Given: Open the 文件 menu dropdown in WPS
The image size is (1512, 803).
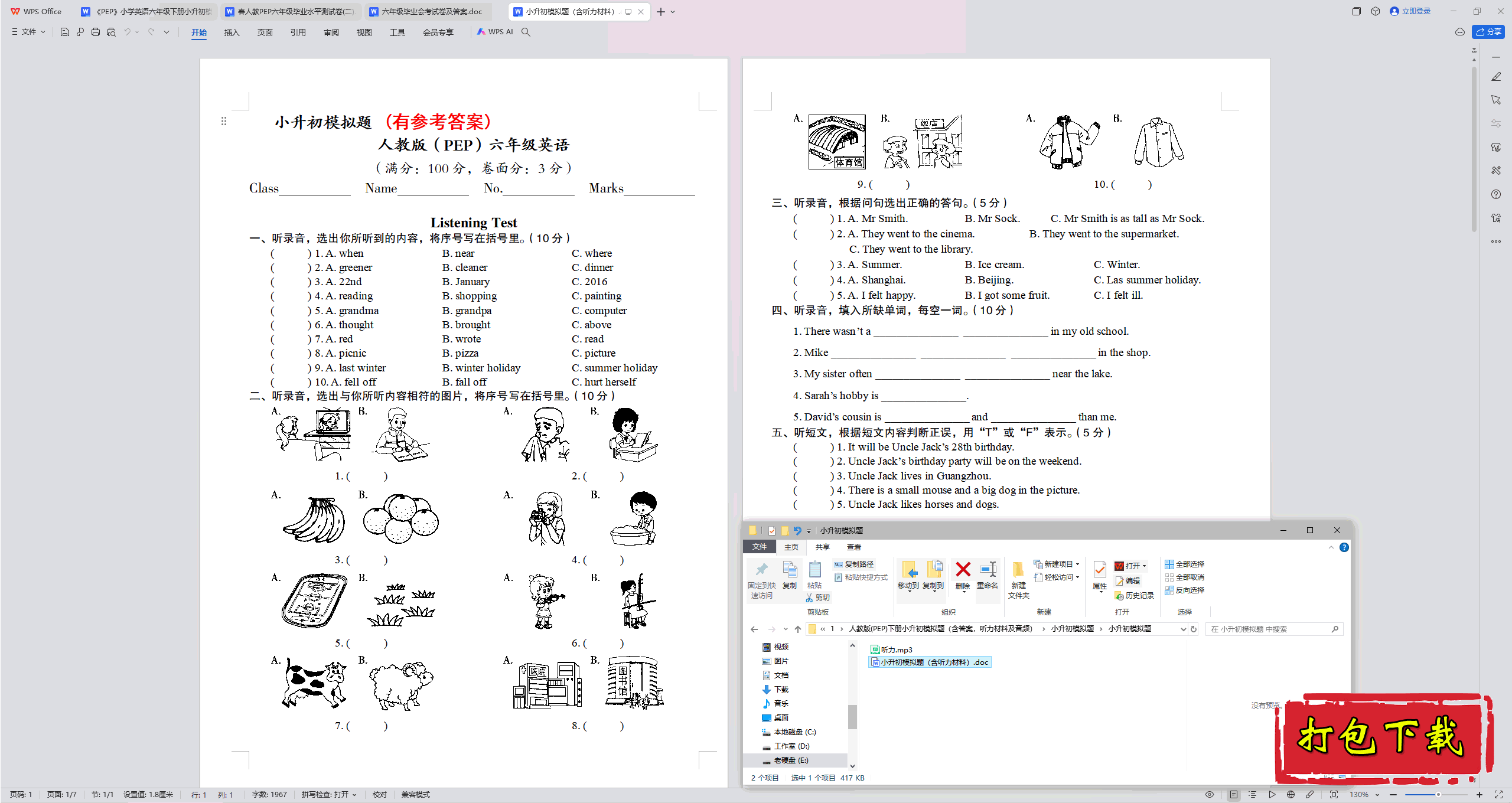Looking at the screenshot, I should (x=28, y=32).
